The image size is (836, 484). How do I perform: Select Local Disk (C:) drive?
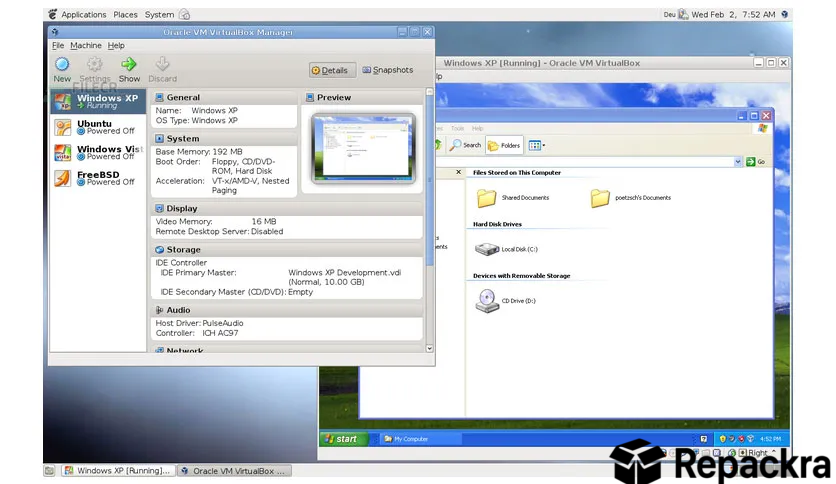click(506, 249)
